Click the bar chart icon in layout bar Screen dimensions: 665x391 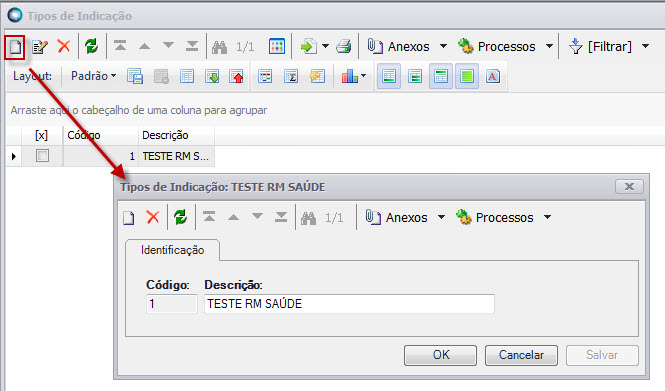[x=349, y=76]
